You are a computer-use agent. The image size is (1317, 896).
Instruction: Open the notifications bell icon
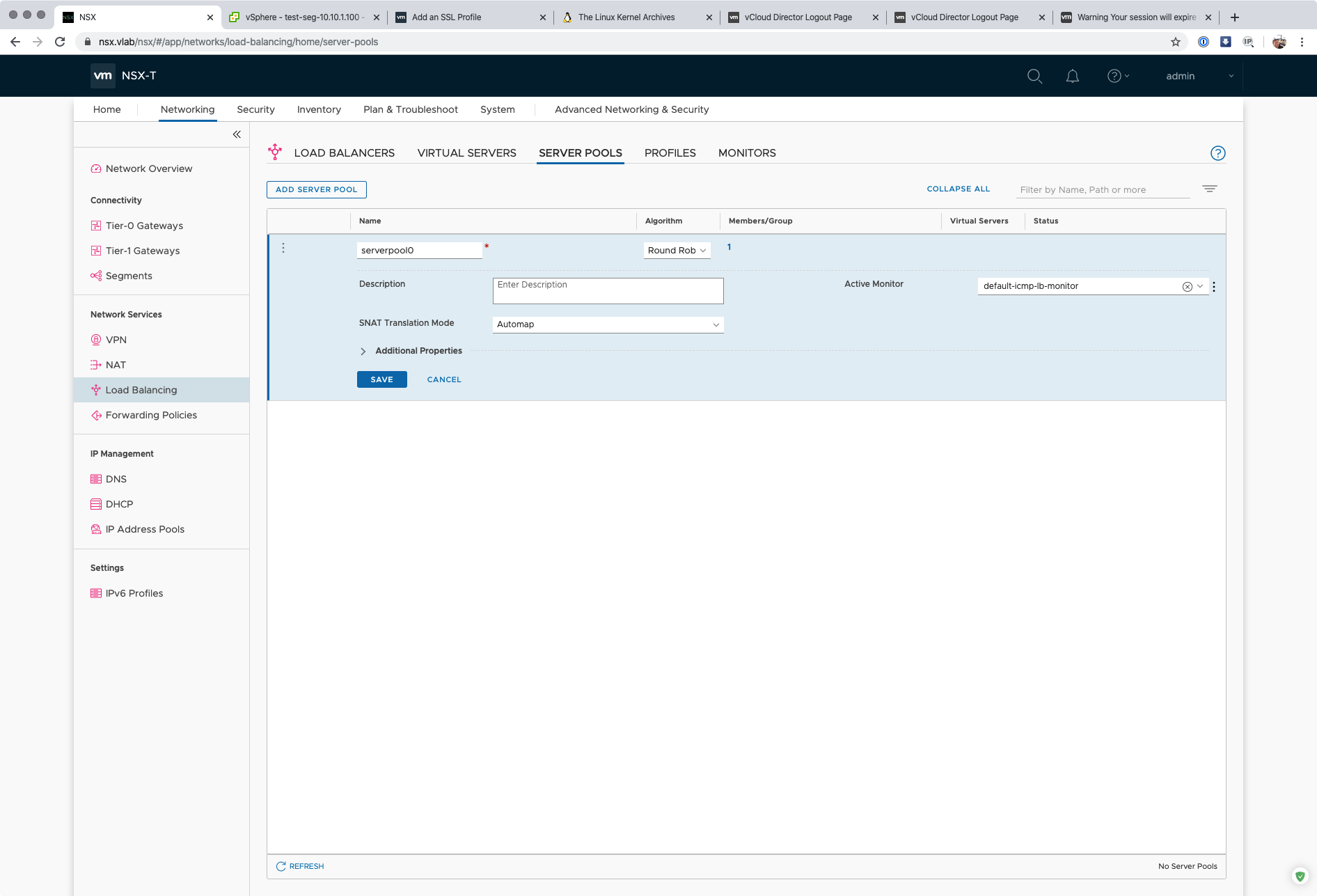[x=1072, y=76]
